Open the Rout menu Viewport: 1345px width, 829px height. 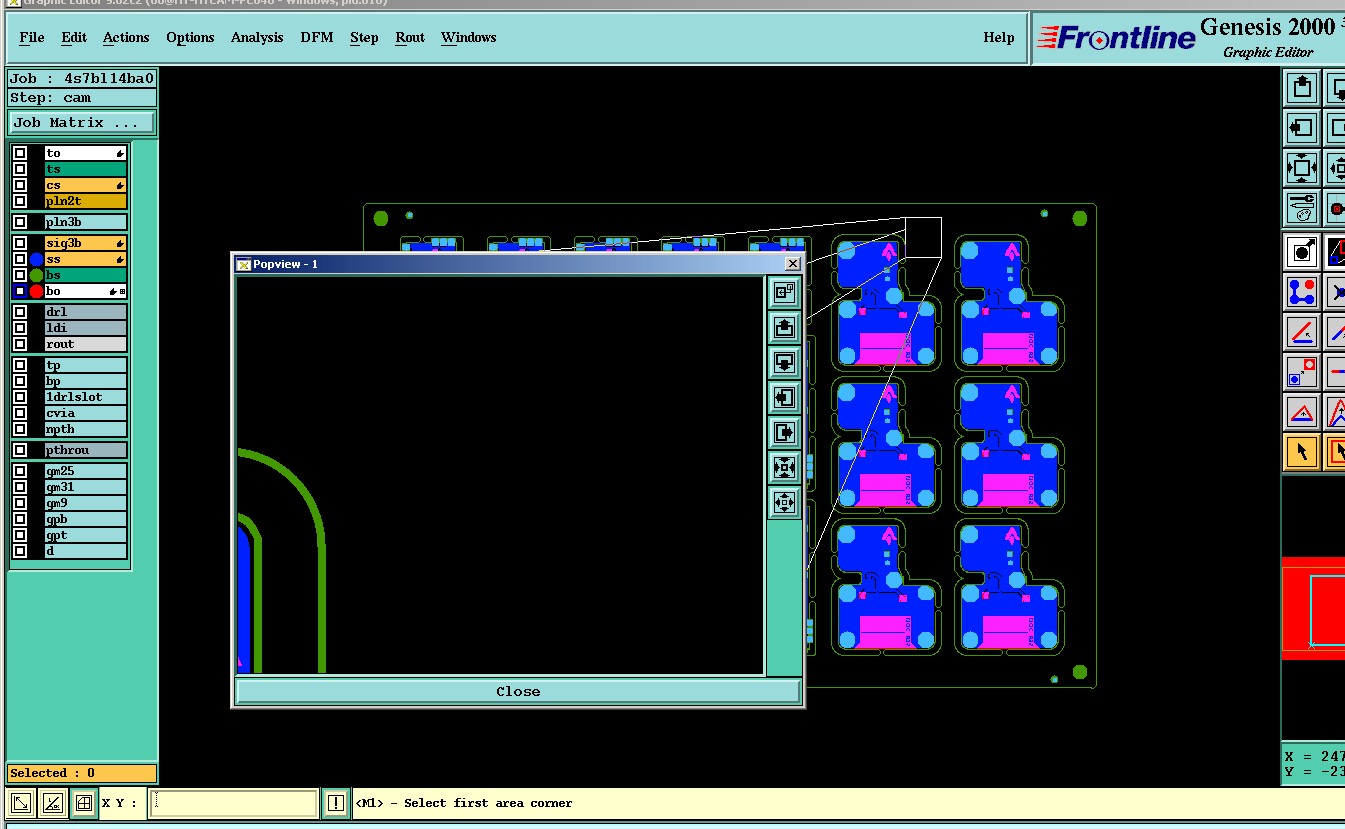click(x=410, y=37)
